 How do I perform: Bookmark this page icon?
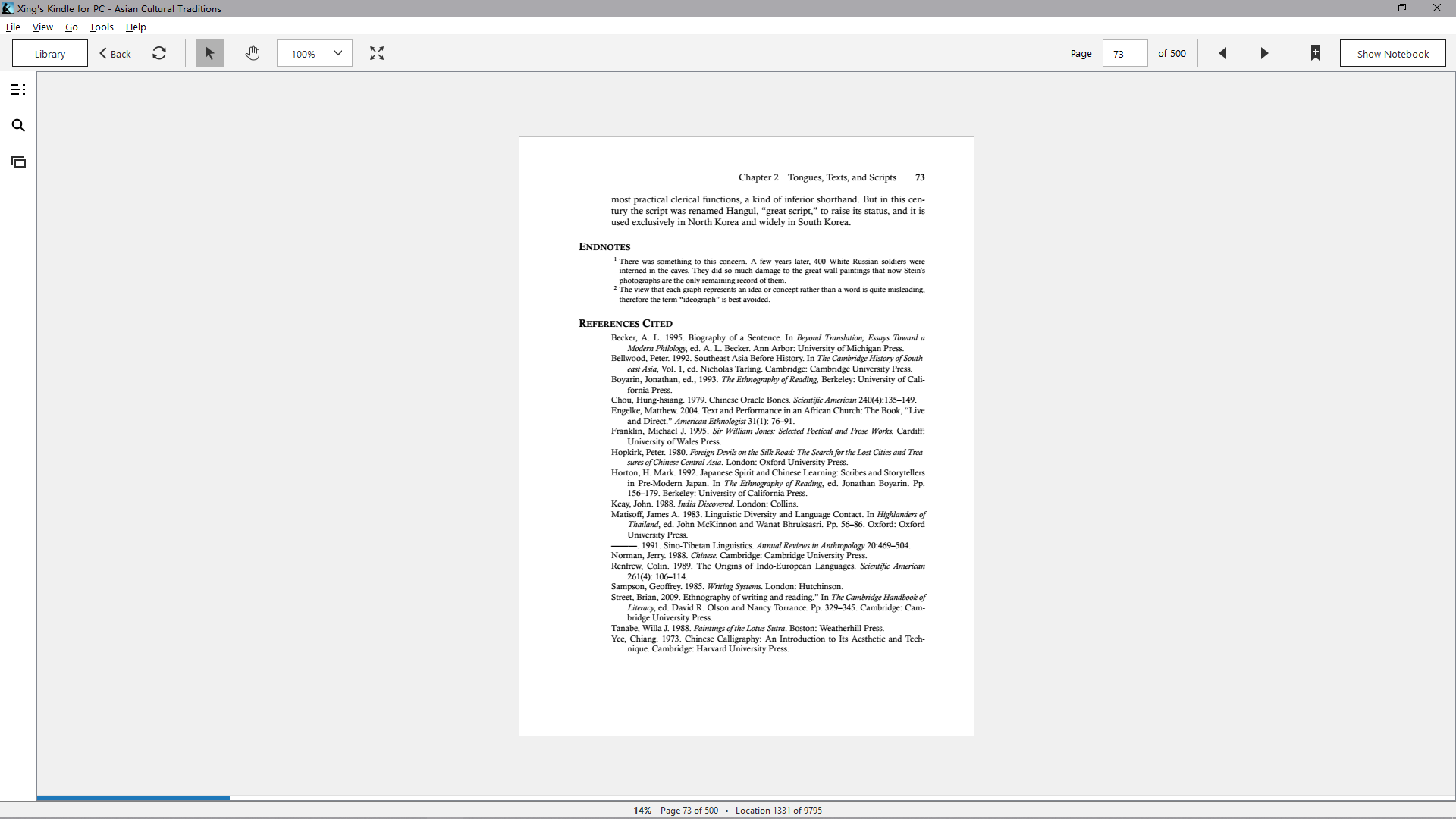[x=1316, y=53]
